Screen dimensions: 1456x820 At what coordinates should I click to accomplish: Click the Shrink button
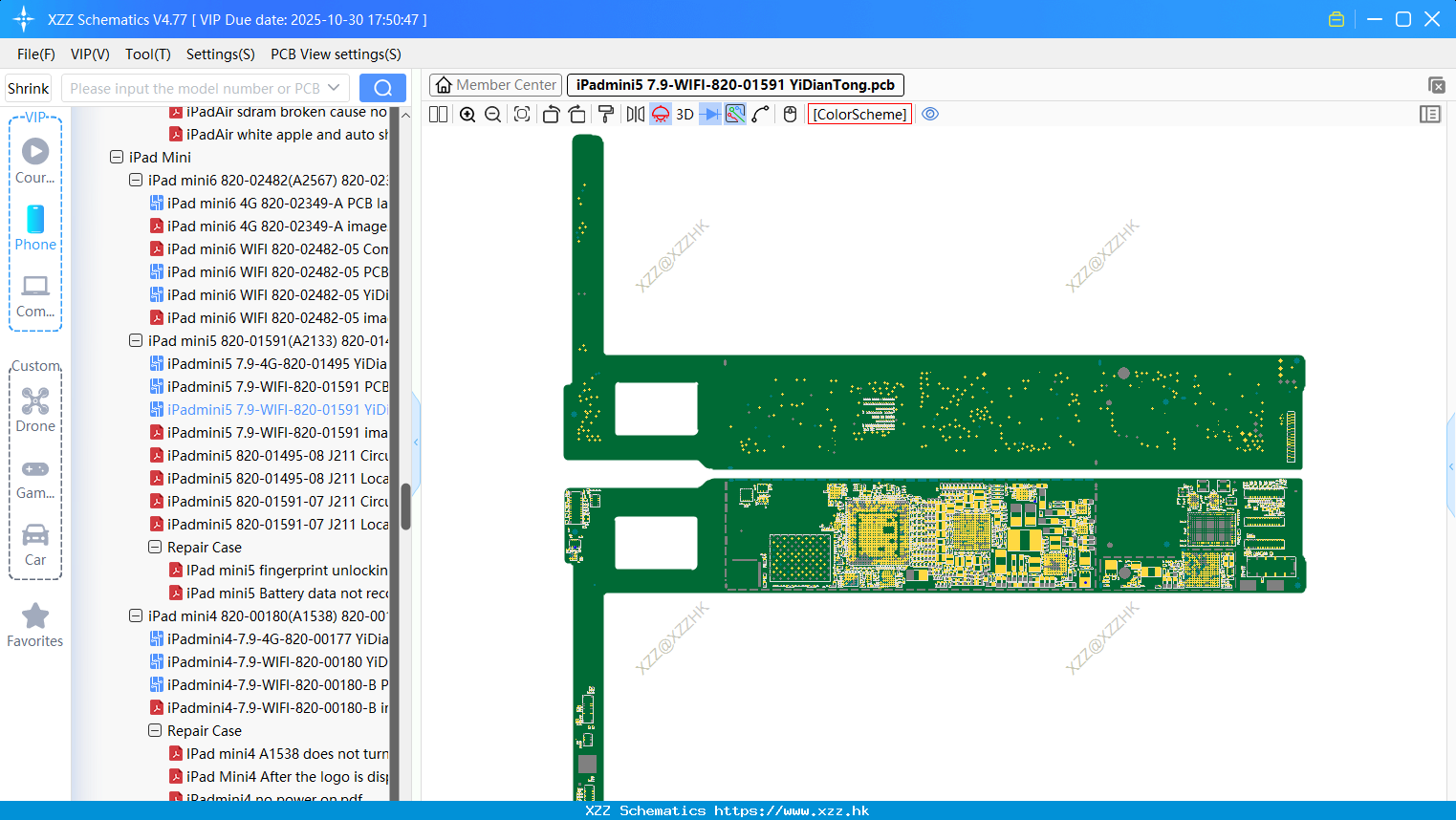tap(29, 88)
